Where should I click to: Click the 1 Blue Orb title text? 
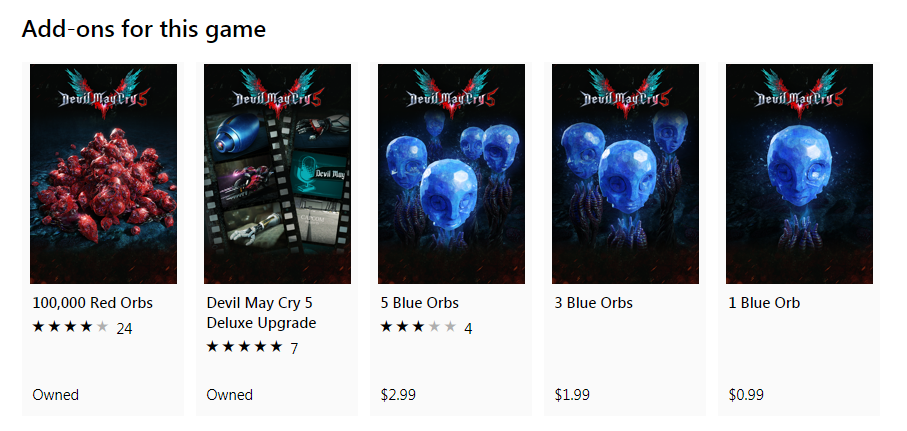coord(764,303)
